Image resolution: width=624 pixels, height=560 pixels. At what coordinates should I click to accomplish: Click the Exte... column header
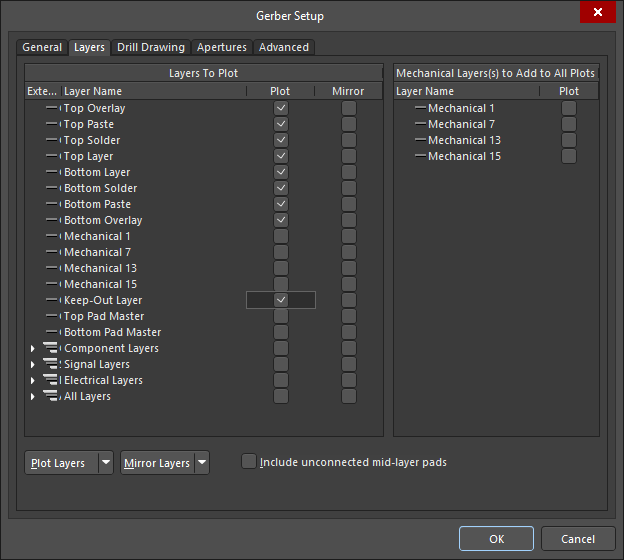[x=42, y=92]
